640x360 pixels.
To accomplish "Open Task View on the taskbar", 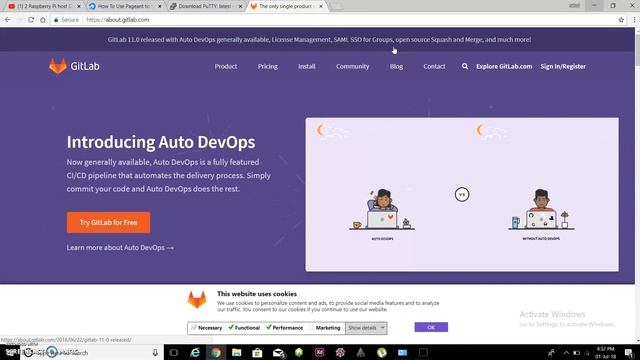I will click(174, 352).
